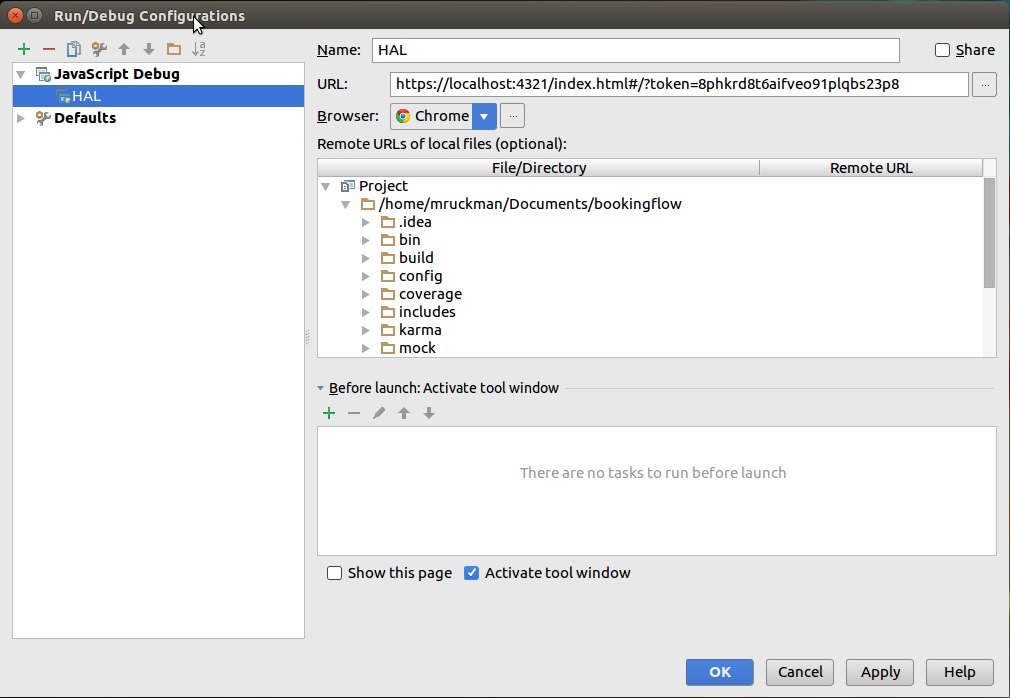The image size is (1010, 698).
Task: Click the ellipsis button beside the URL field
Action: coord(984,85)
